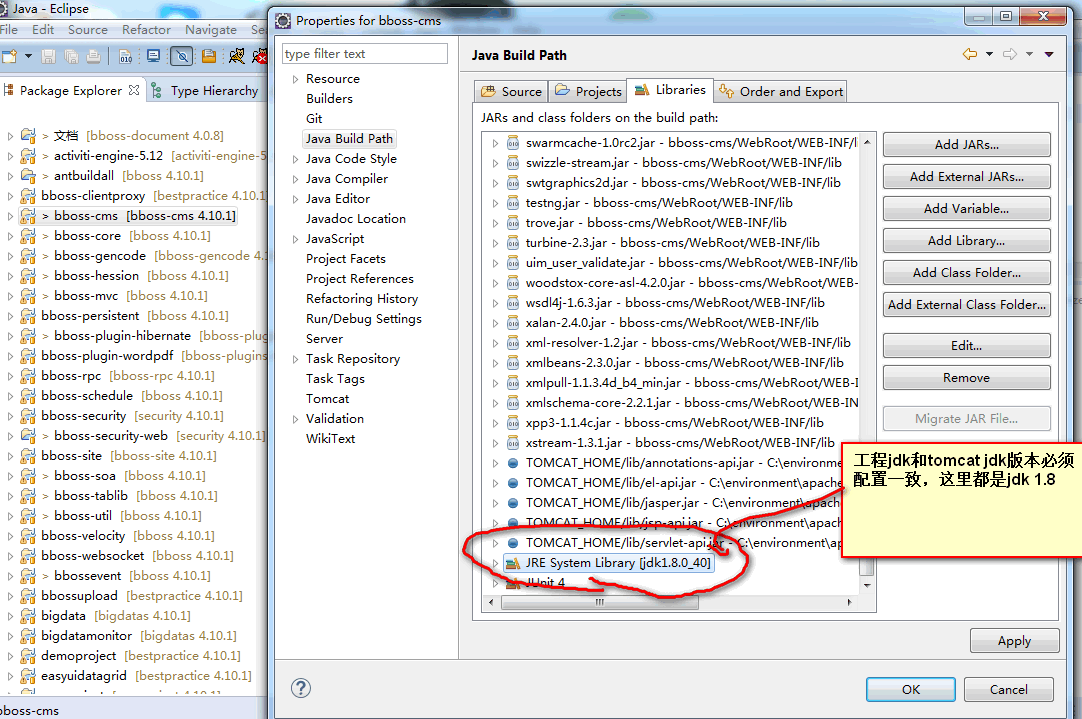Click the libraries list scroll up arrow

867,142
